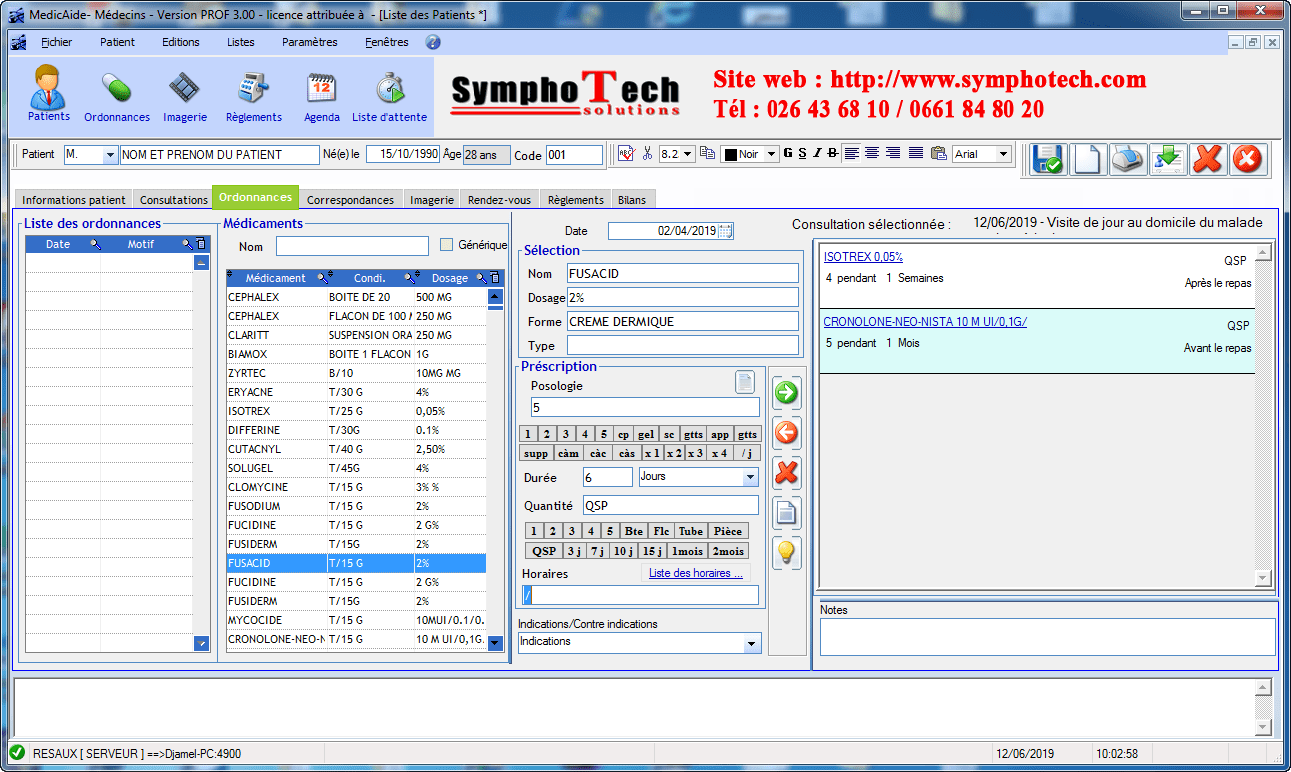1291x772 pixels.
Task: Click in the medication Nom search field
Action: (352, 246)
